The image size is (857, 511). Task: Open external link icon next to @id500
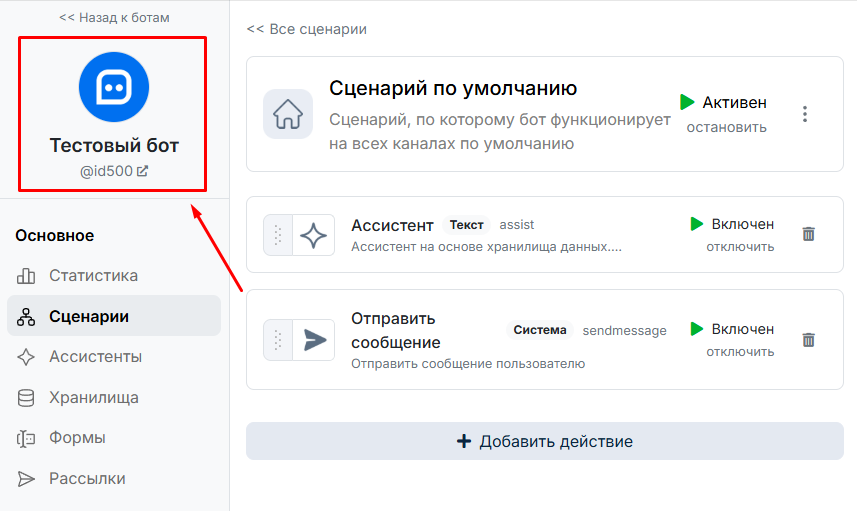click(x=142, y=171)
